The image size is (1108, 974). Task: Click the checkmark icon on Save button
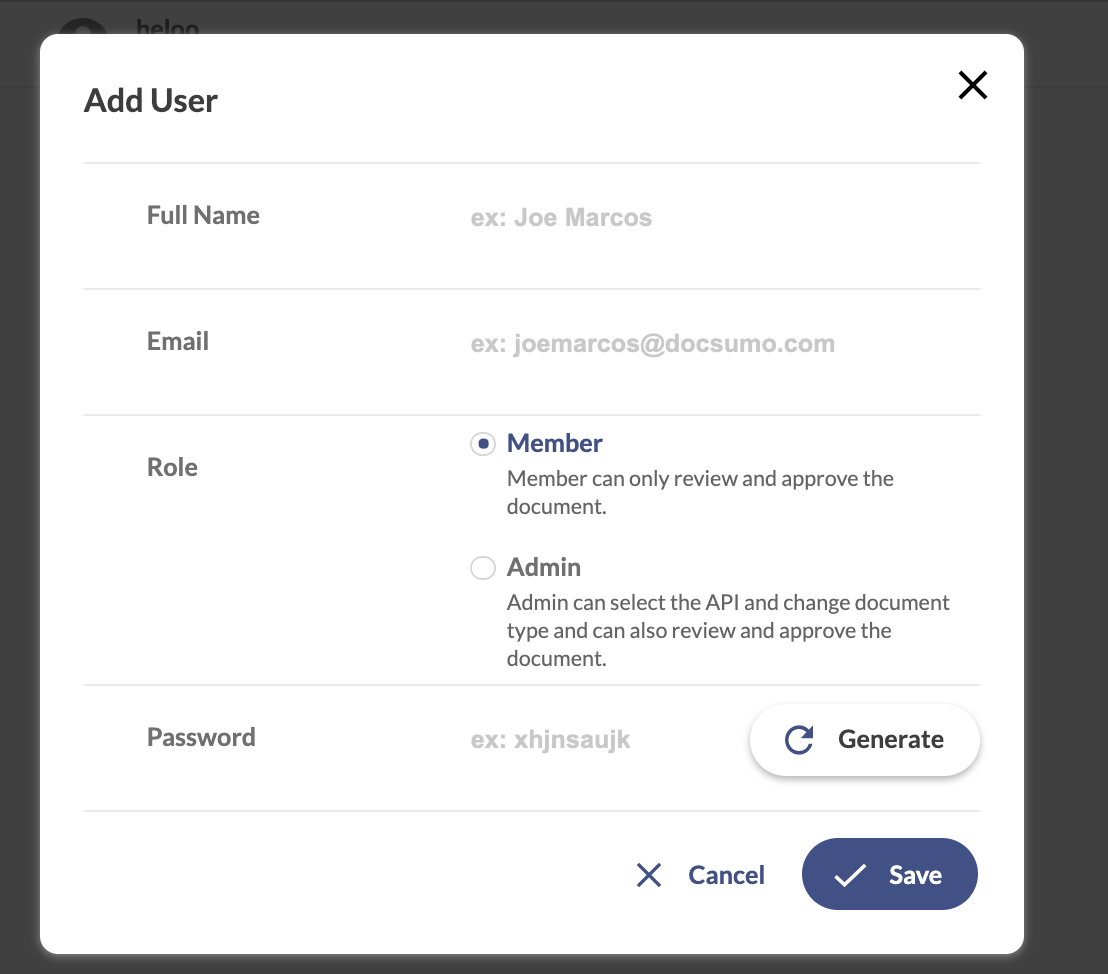850,875
